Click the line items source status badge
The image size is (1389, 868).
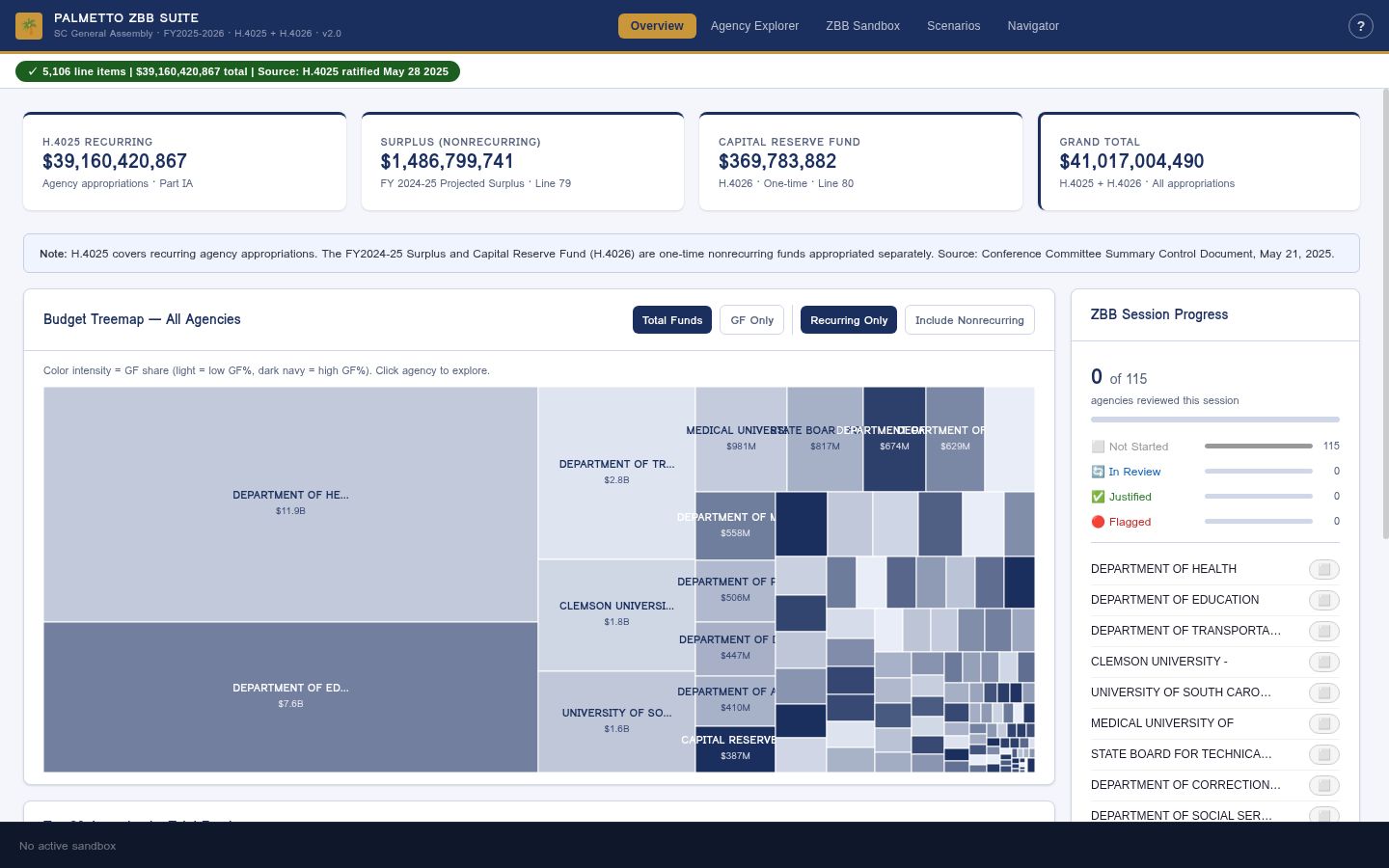(237, 71)
